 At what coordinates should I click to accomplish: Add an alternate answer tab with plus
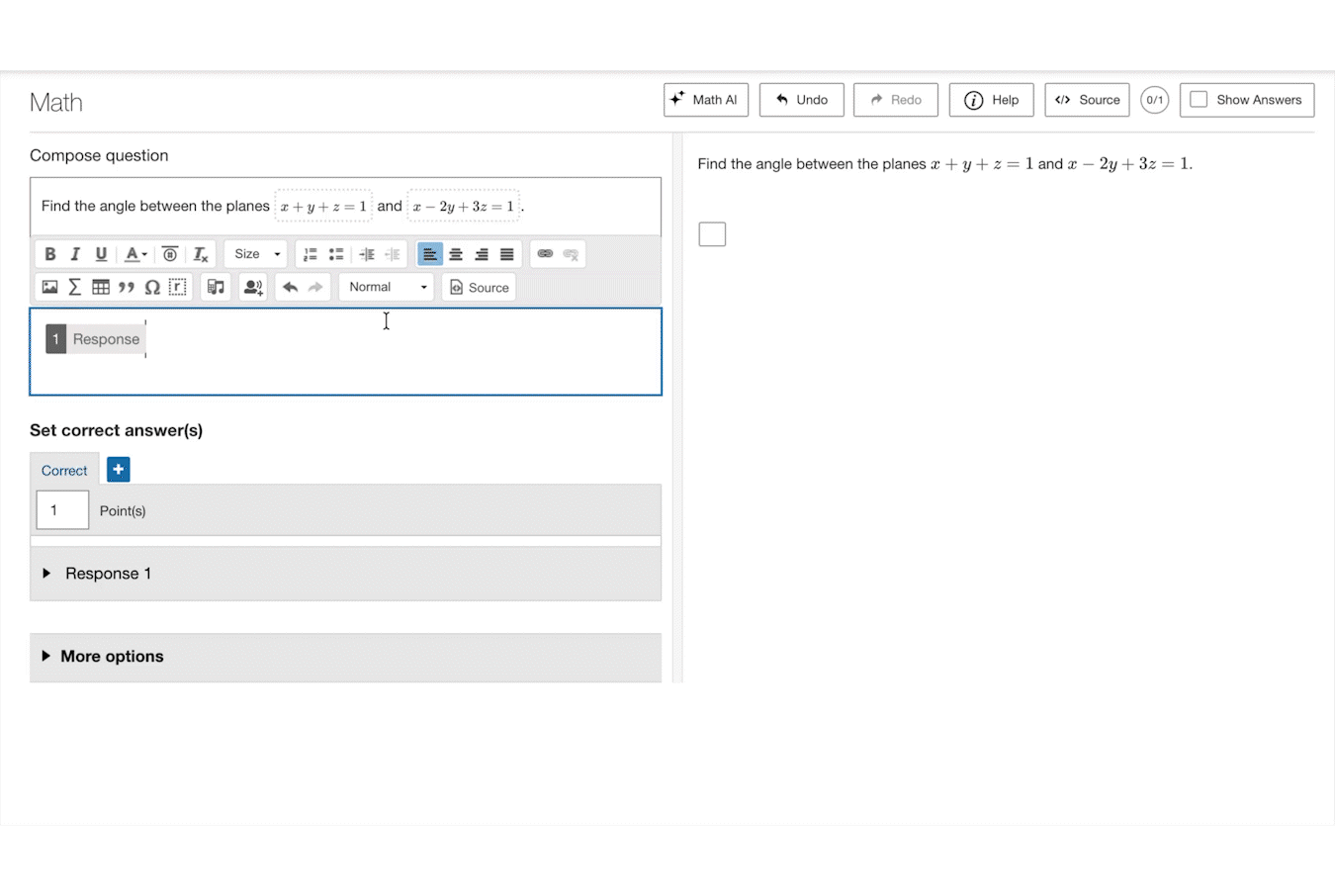[x=118, y=470]
